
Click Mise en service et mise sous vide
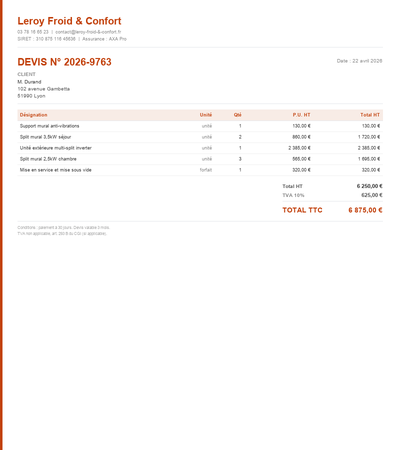click(x=55, y=170)
